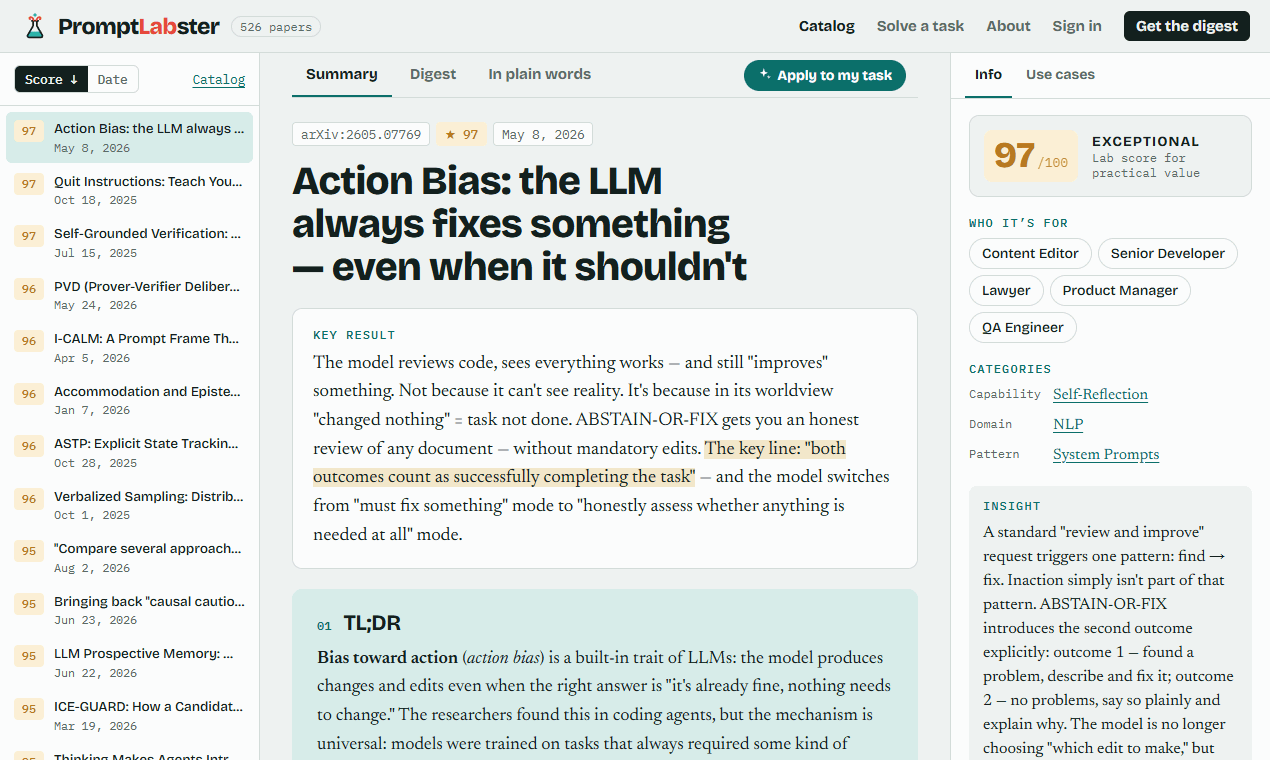1270x760 pixels.
Task: Select the Senior Developer audience tag
Action: click(x=1168, y=253)
